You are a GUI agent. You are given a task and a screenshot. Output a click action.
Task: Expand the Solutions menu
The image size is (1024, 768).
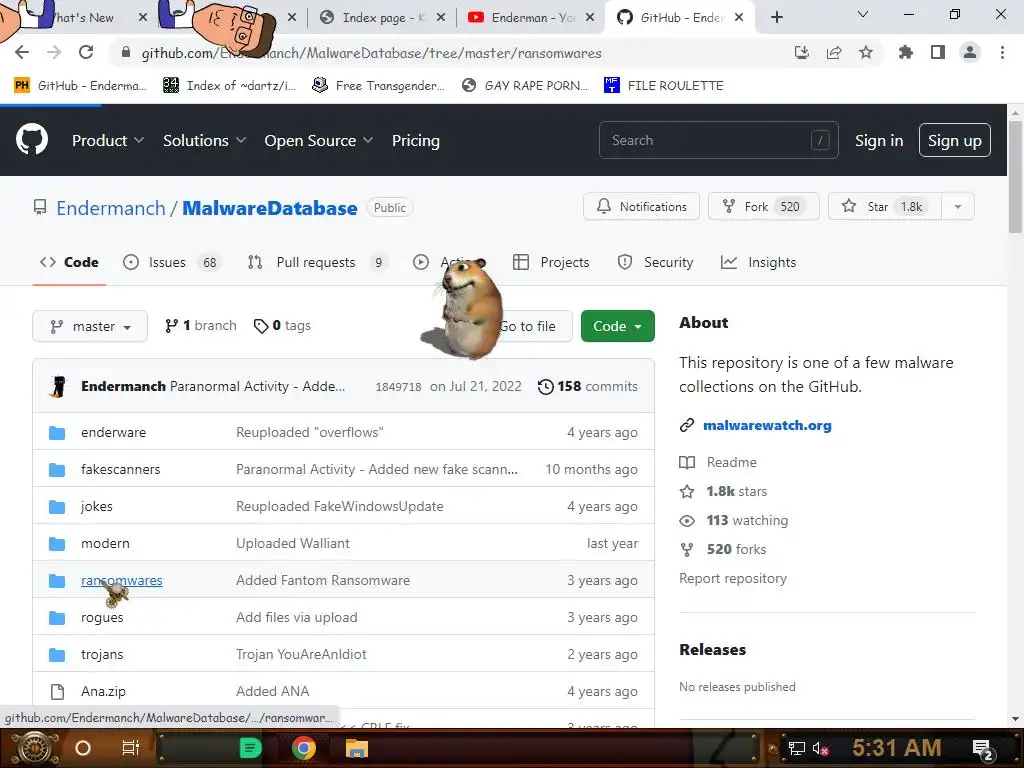(204, 140)
